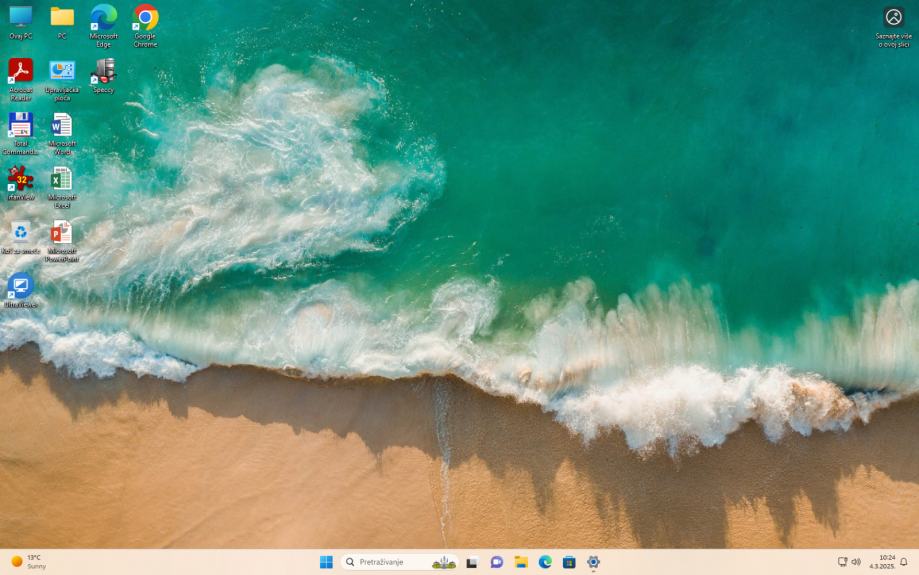
Task: Open File Explorer from the taskbar
Action: (521, 562)
